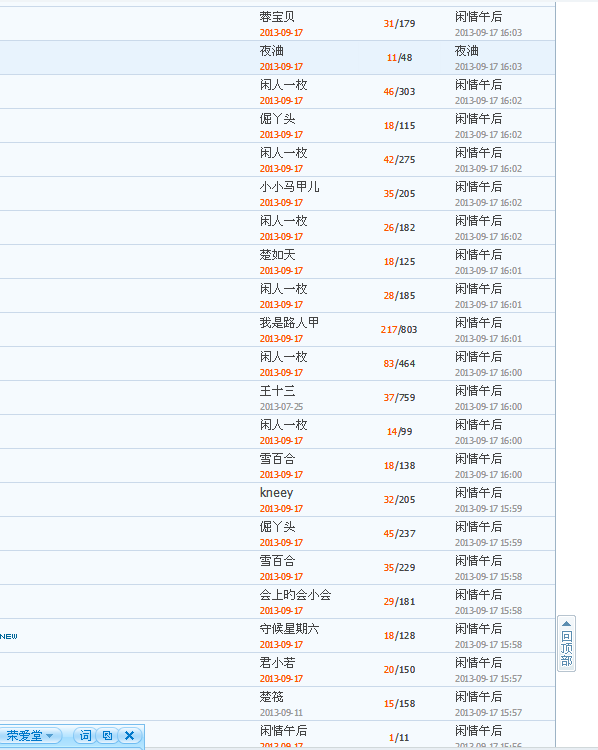Click the copy icon beside 词
This screenshot has width=598, height=750.
(x=108, y=736)
